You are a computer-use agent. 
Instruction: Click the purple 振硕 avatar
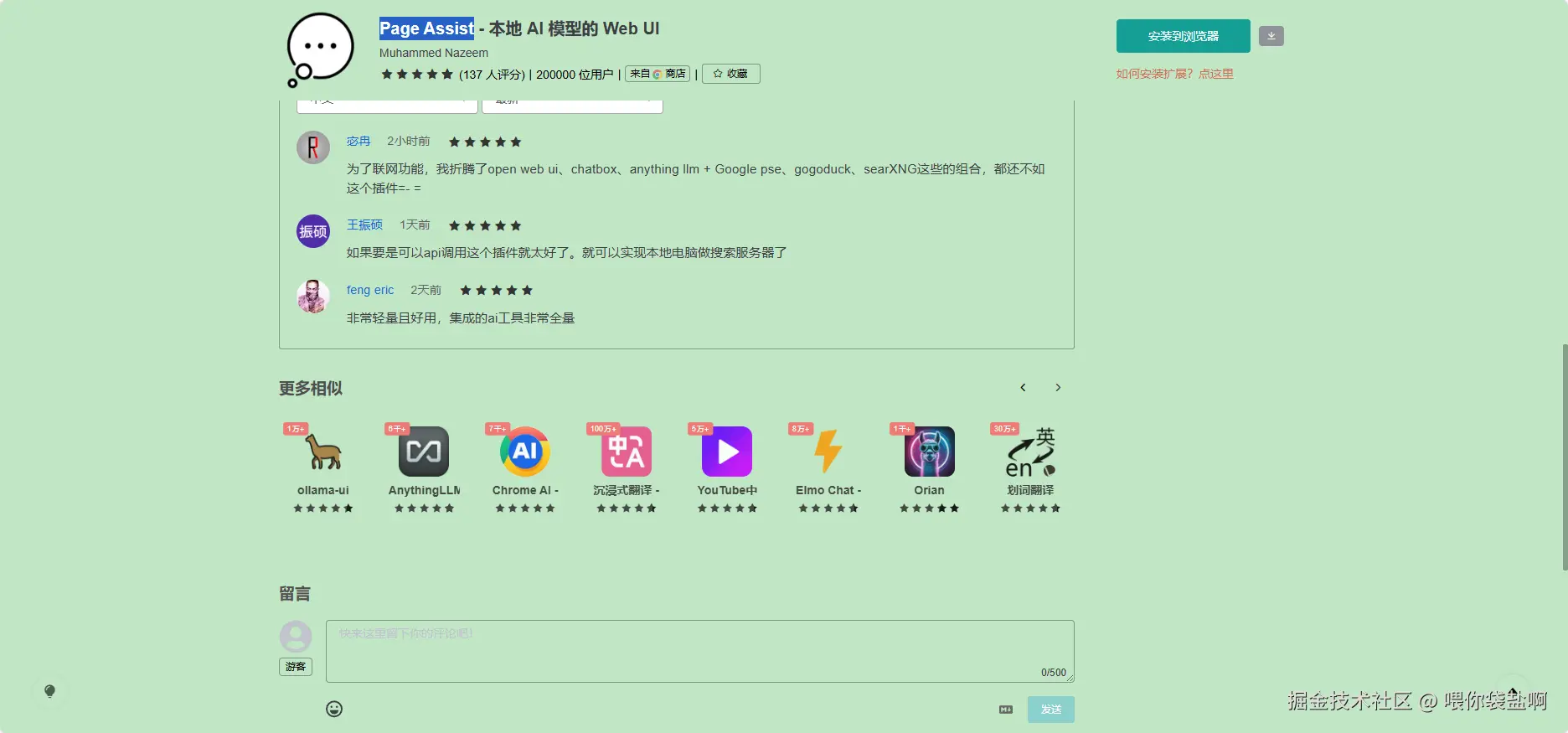[313, 231]
